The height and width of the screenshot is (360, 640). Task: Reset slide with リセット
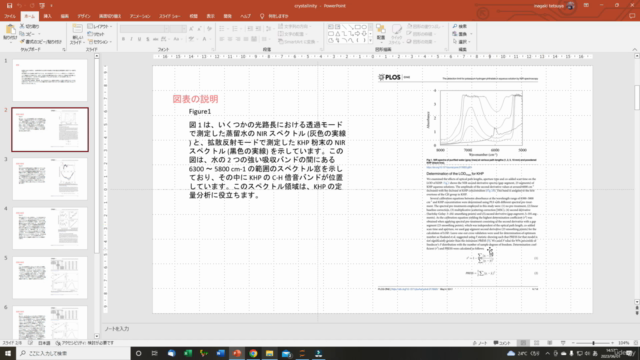coord(96,34)
